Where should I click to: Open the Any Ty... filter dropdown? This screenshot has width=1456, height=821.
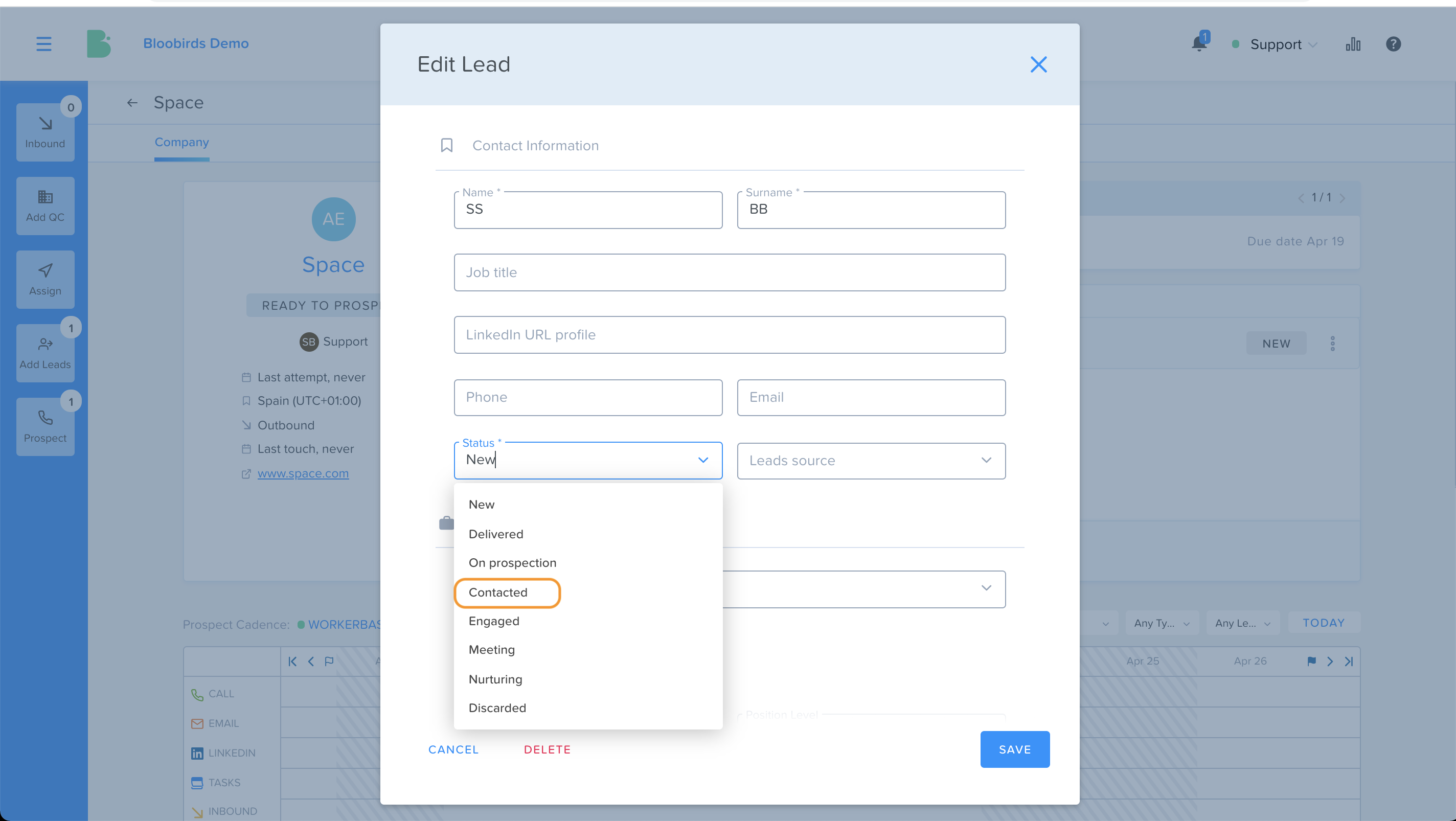[x=1162, y=623]
